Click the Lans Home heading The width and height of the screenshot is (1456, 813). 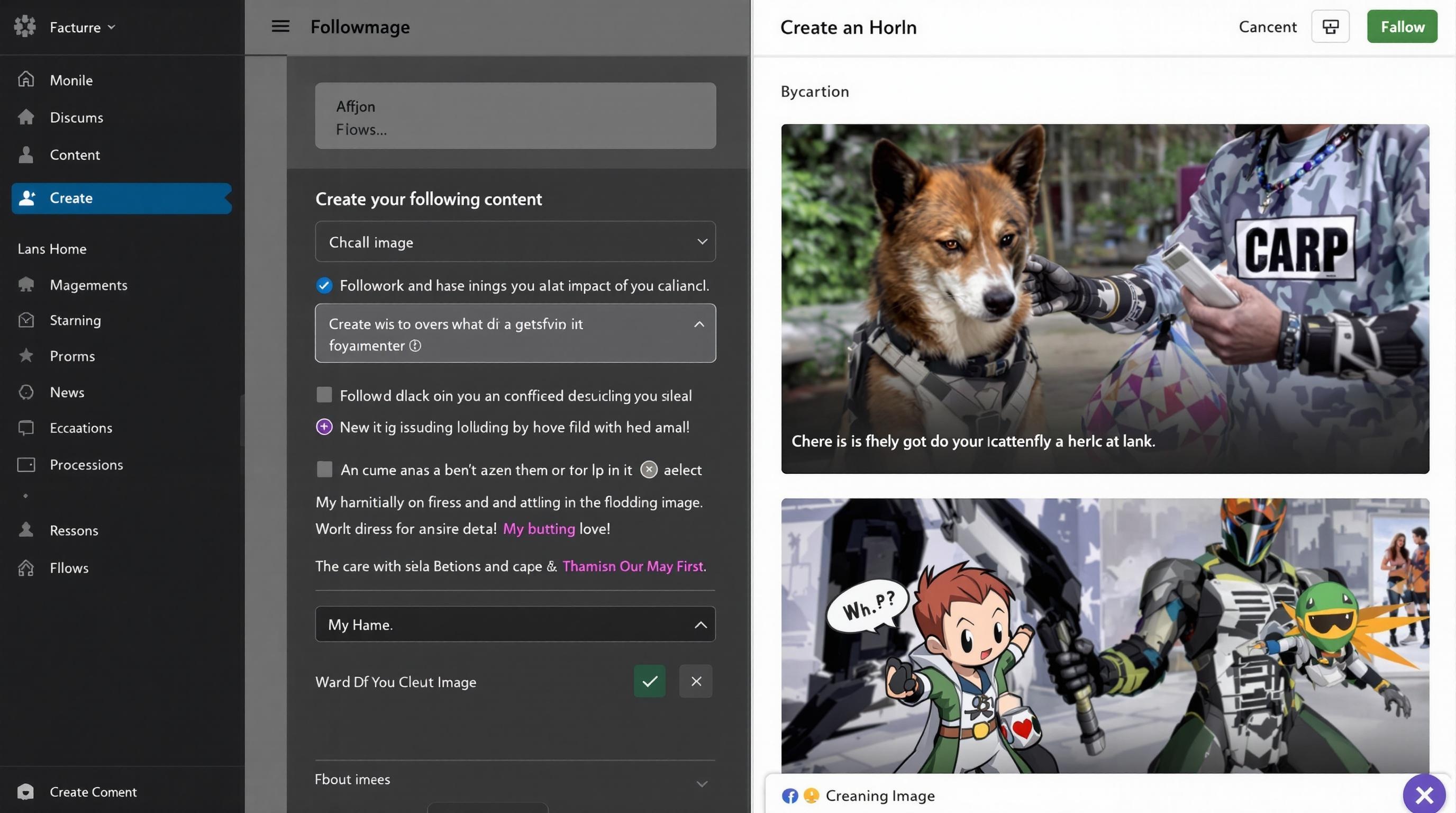tap(52, 249)
